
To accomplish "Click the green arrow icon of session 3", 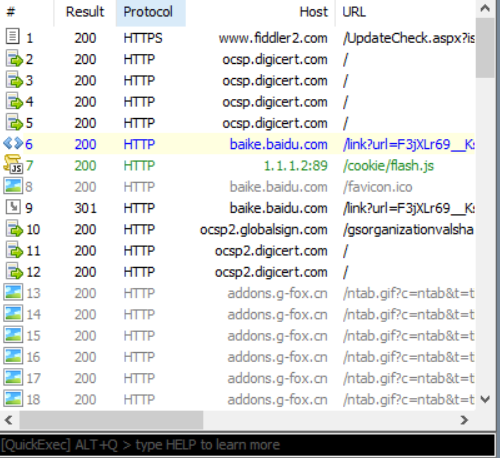I will 14,80.
